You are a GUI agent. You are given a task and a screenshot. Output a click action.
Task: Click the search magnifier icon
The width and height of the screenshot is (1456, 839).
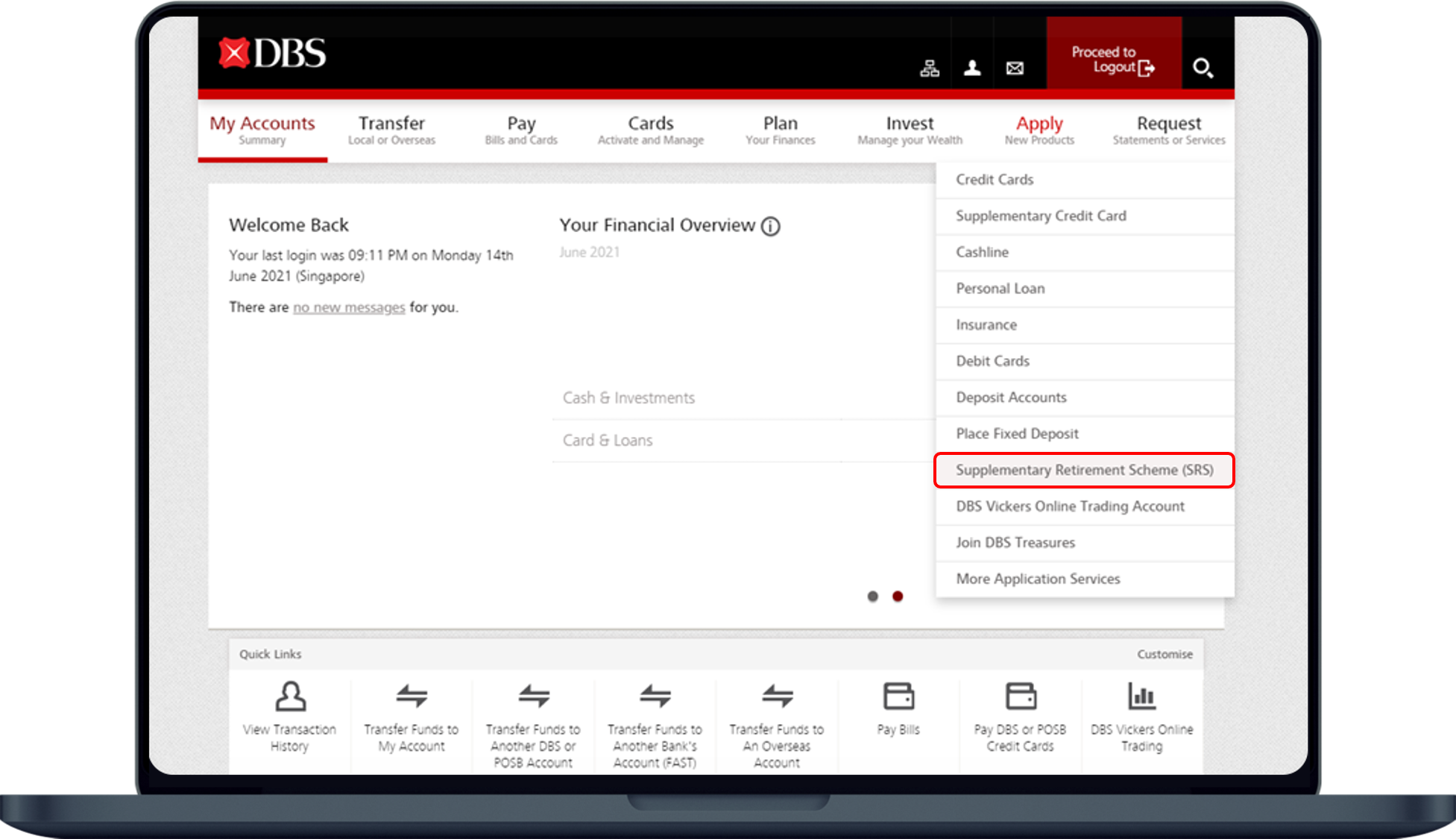click(x=1202, y=69)
